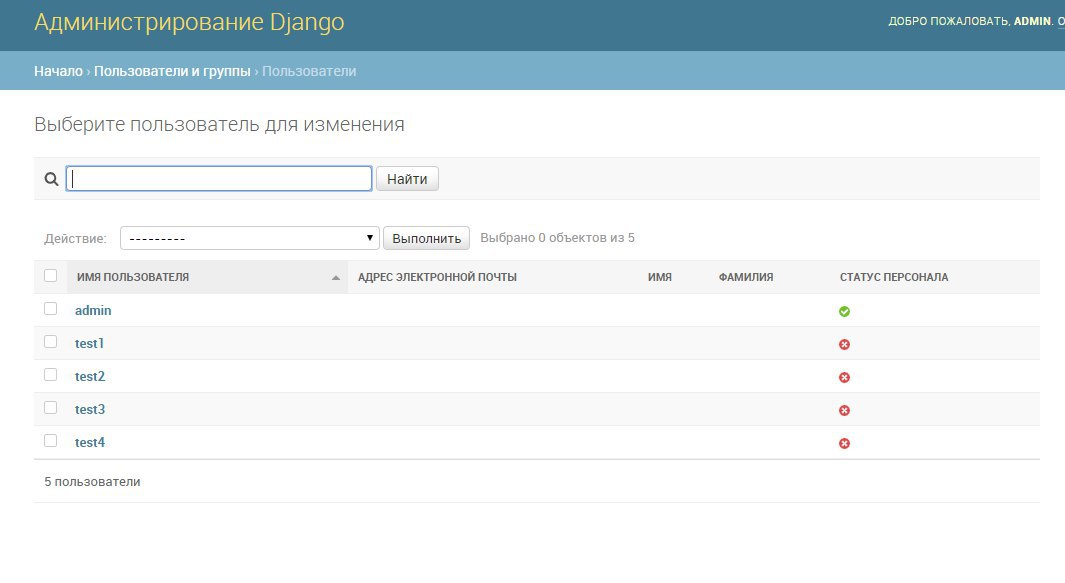
Task: Check the box for user test2
Action: (50, 374)
